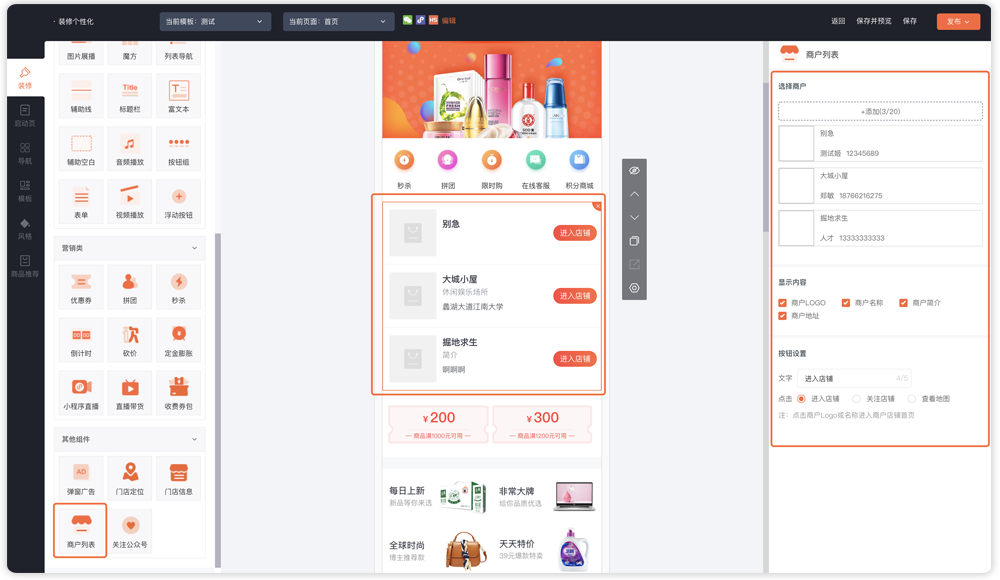Click the 按钮设置 text input field
Image resolution: width=1000 pixels, height=580 pixels.
click(854, 379)
